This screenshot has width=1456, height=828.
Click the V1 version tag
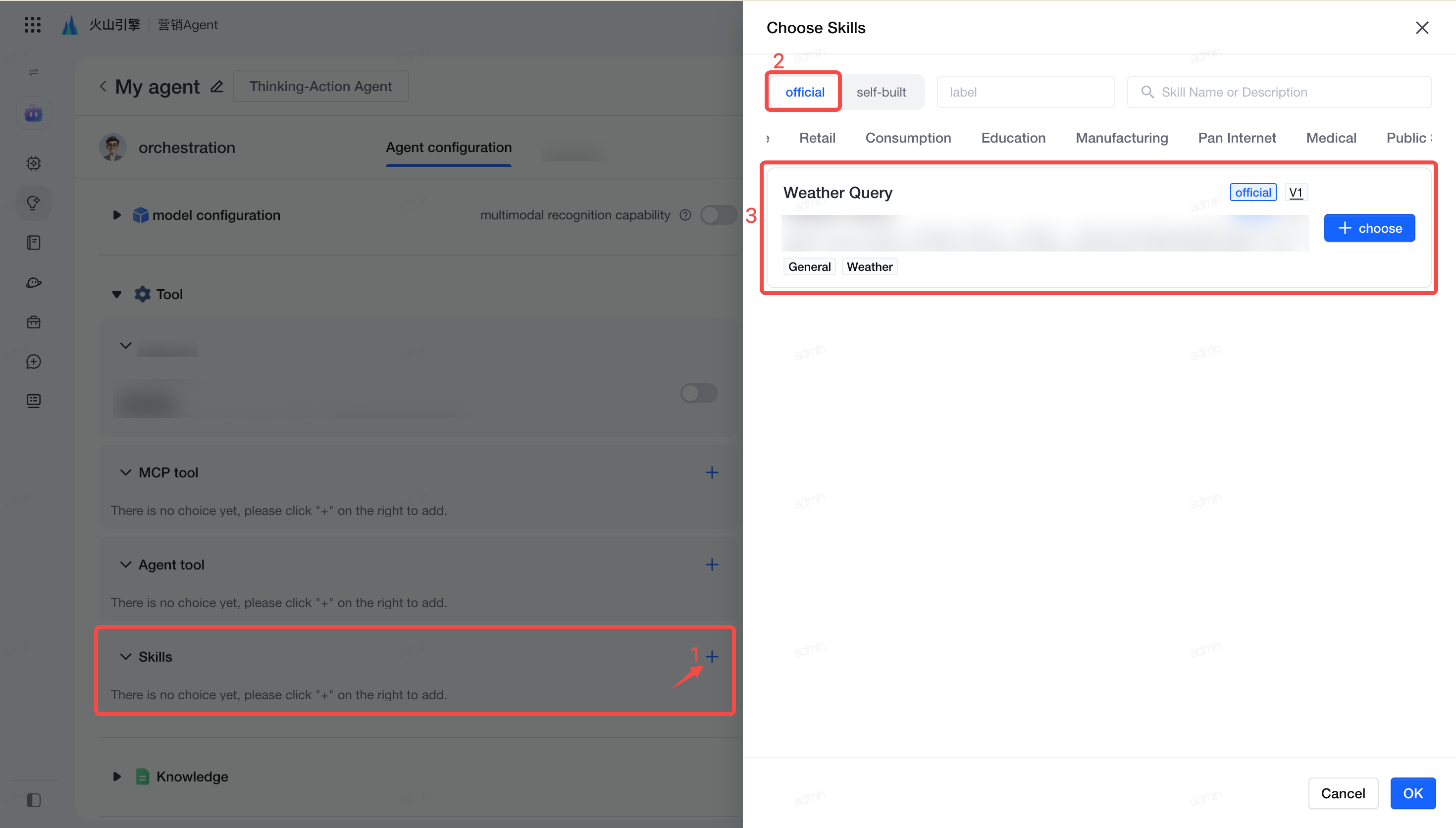(x=1296, y=192)
